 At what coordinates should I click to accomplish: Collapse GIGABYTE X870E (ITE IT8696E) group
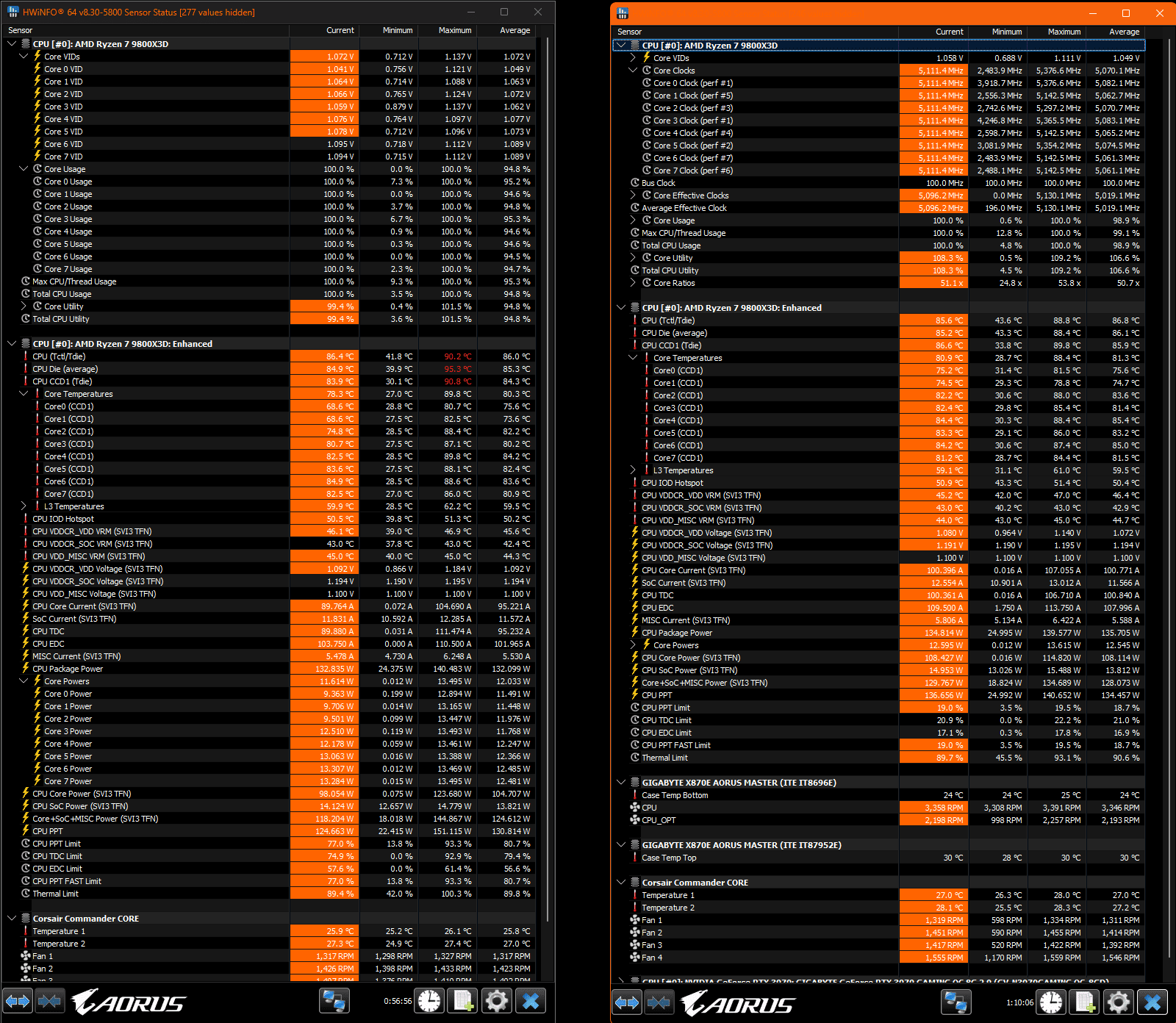[621, 783]
